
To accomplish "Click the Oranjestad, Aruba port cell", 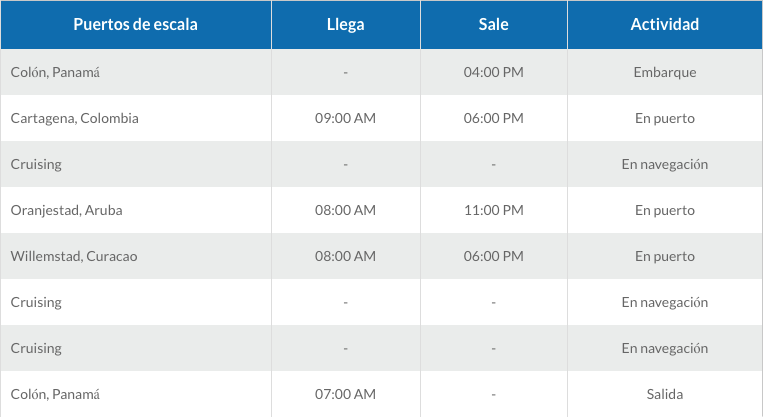I will coord(66,210).
